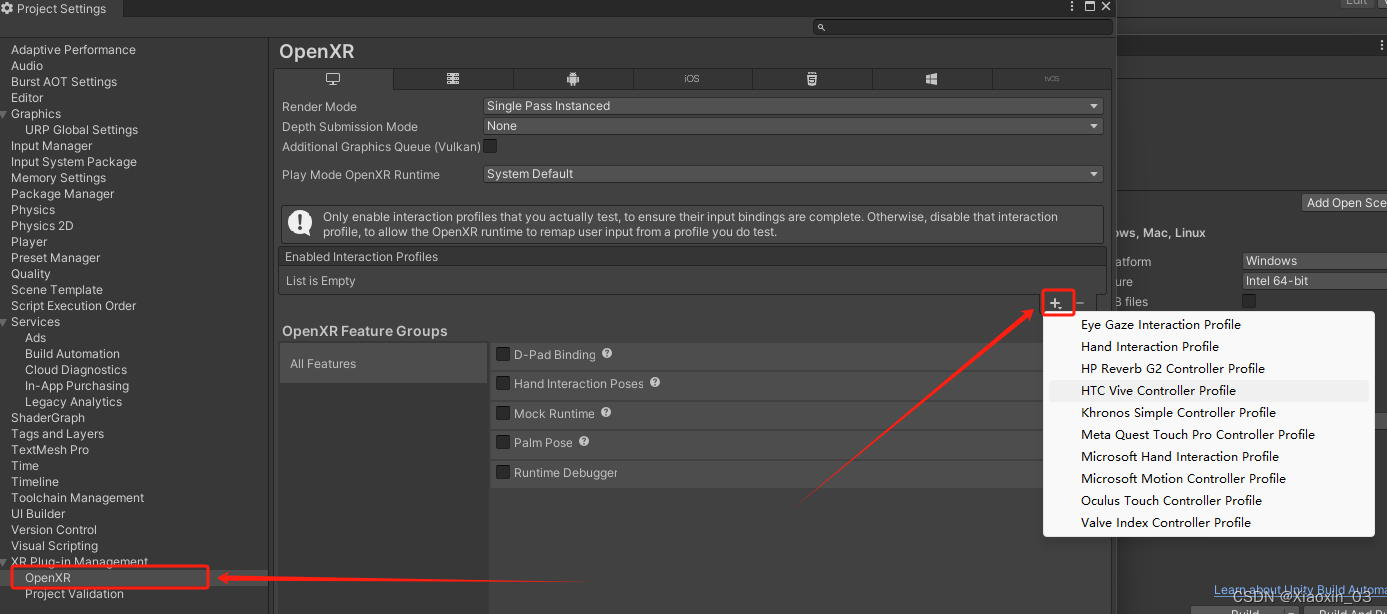
Task: Open the Learn about Unity Build Automation link
Action: [1298, 590]
